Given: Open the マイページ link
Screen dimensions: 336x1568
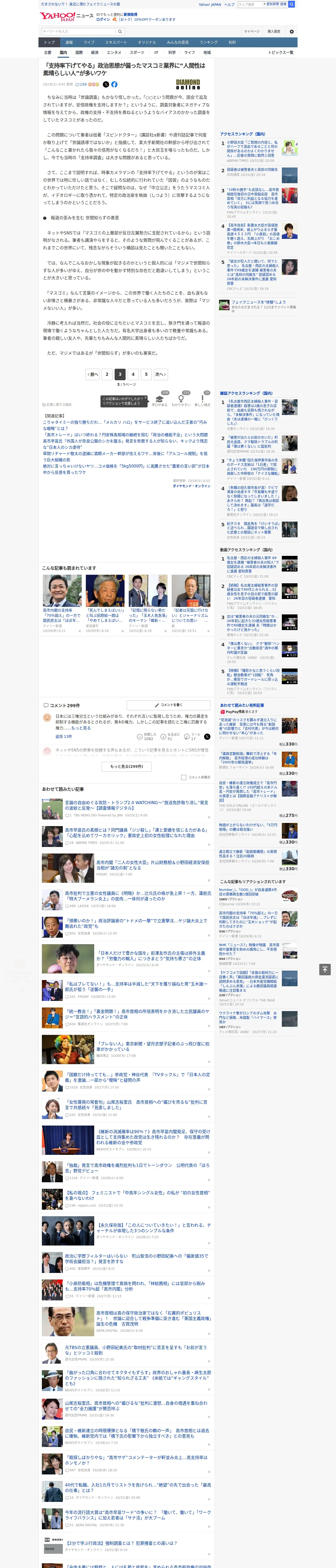Looking at the screenshot, I should point(251,32).
